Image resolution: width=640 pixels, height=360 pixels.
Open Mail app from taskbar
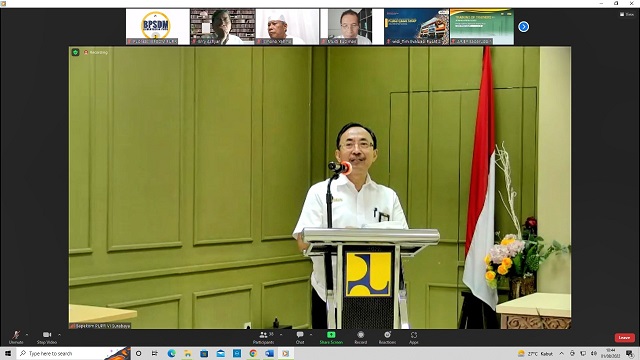(220, 353)
